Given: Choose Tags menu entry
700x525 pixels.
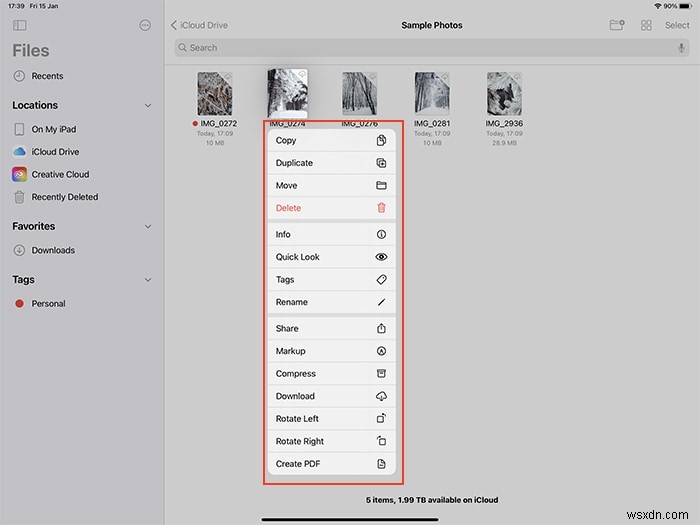Looking at the screenshot, I should (x=332, y=279).
